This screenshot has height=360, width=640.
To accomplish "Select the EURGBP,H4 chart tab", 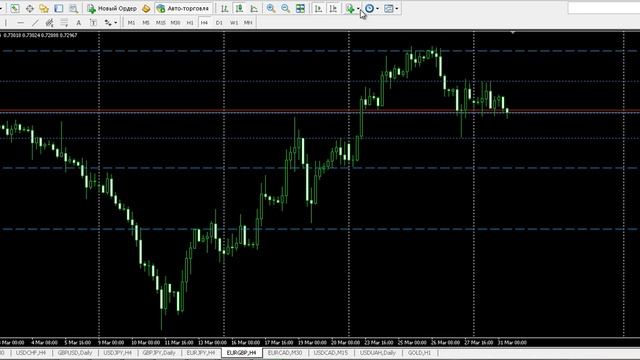I will pos(242,353).
